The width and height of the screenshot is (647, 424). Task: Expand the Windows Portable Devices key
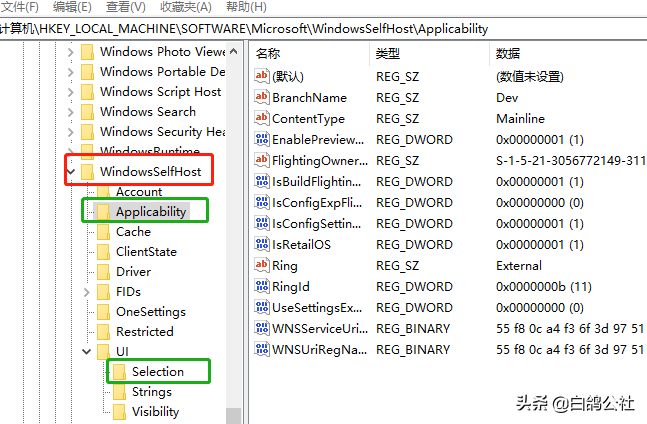coord(71,72)
